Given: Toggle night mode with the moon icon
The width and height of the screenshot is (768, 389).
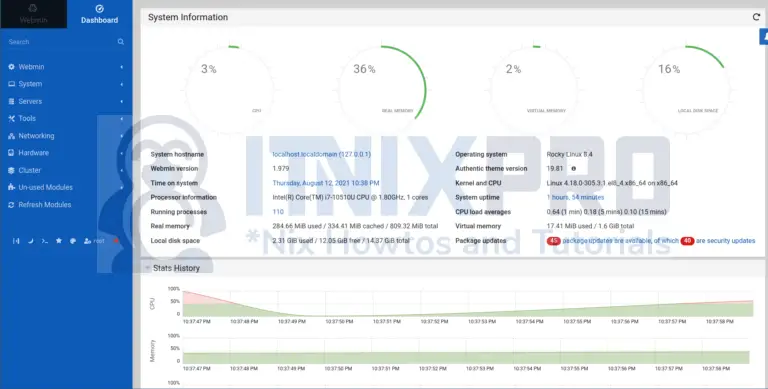Looking at the screenshot, I should pos(30,241).
